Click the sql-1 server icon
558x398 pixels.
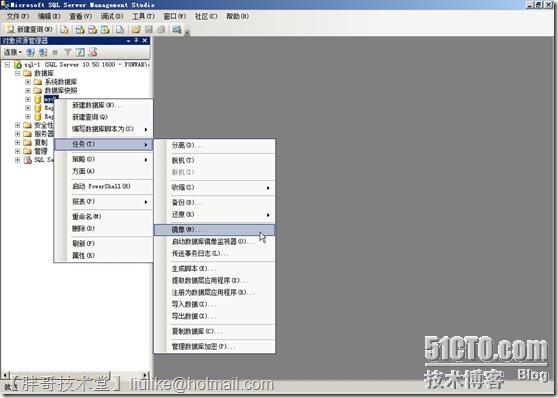[x=18, y=64]
